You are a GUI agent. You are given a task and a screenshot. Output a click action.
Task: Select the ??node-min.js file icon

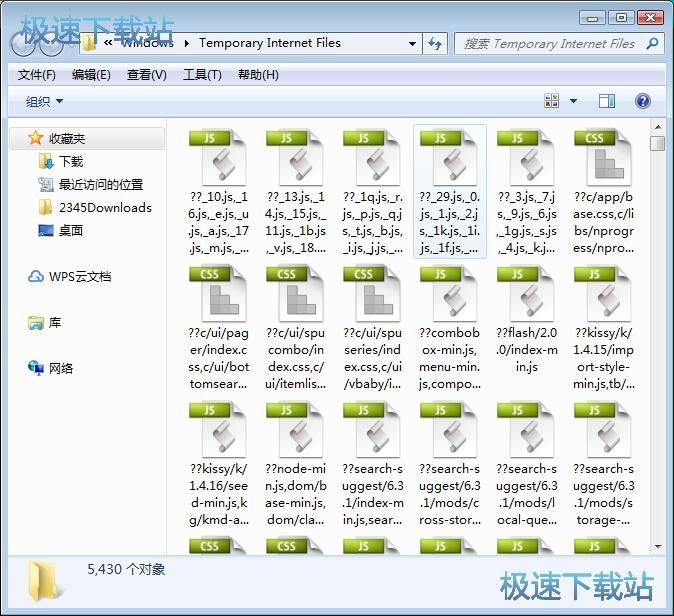click(295, 429)
